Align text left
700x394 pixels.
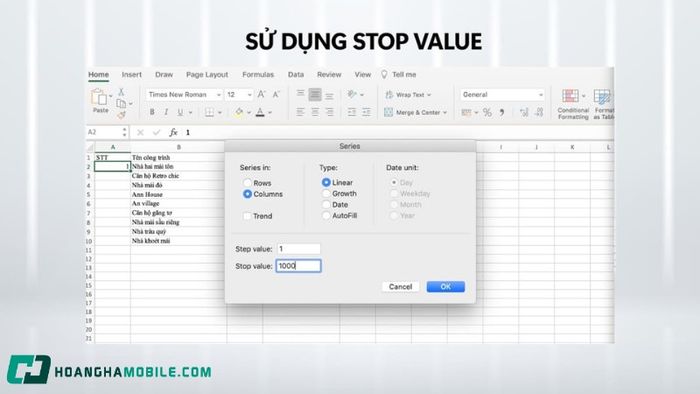[300, 112]
